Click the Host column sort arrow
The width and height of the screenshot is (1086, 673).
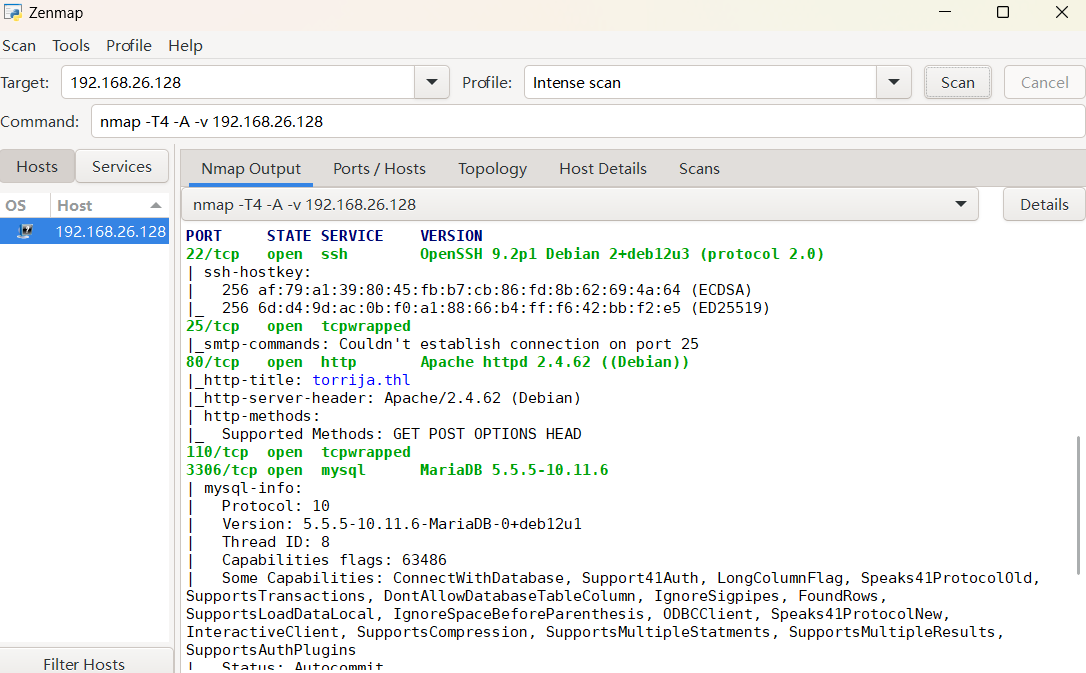click(x=156, y=206)
